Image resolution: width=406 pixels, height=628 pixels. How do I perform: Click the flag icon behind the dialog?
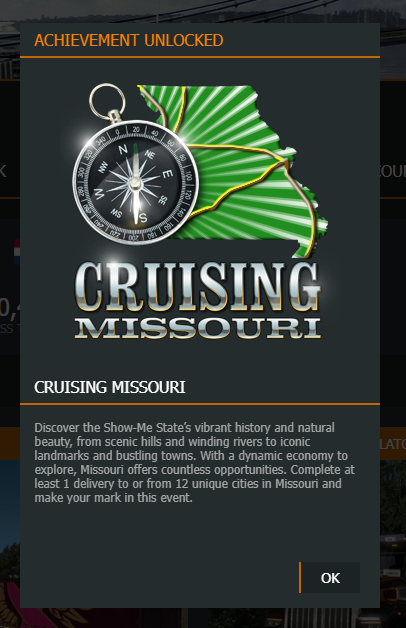tap(17, 252)
